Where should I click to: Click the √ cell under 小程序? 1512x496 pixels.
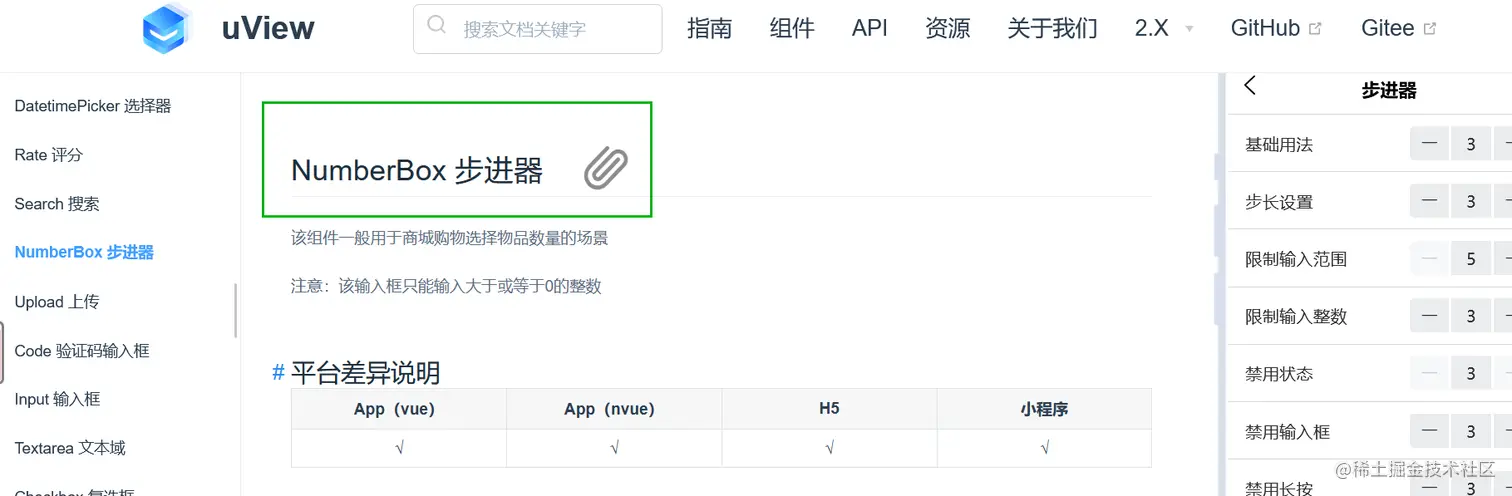[1044, 448]
